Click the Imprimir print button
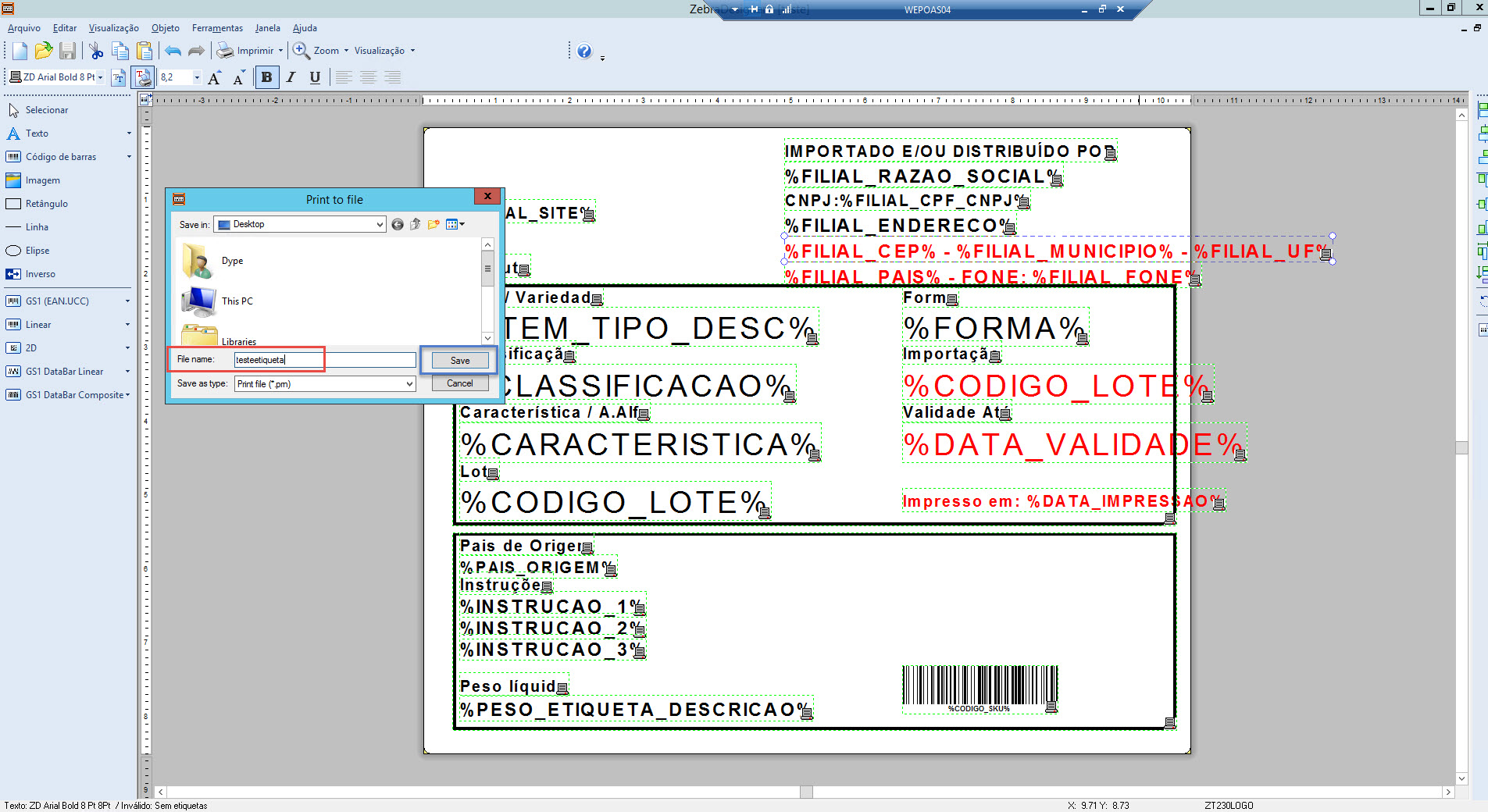 click(x=245, y=51)
